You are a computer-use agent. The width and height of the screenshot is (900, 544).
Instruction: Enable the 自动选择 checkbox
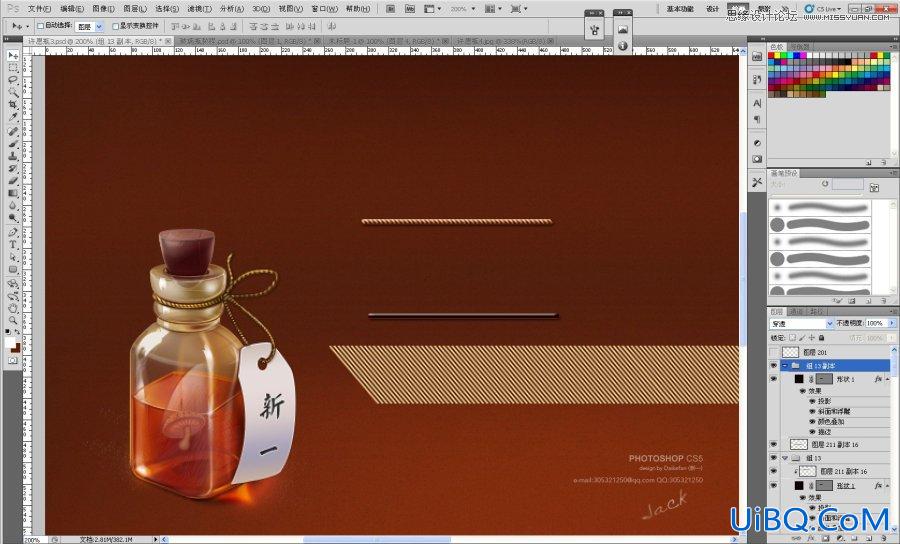(x=40, y=26)
